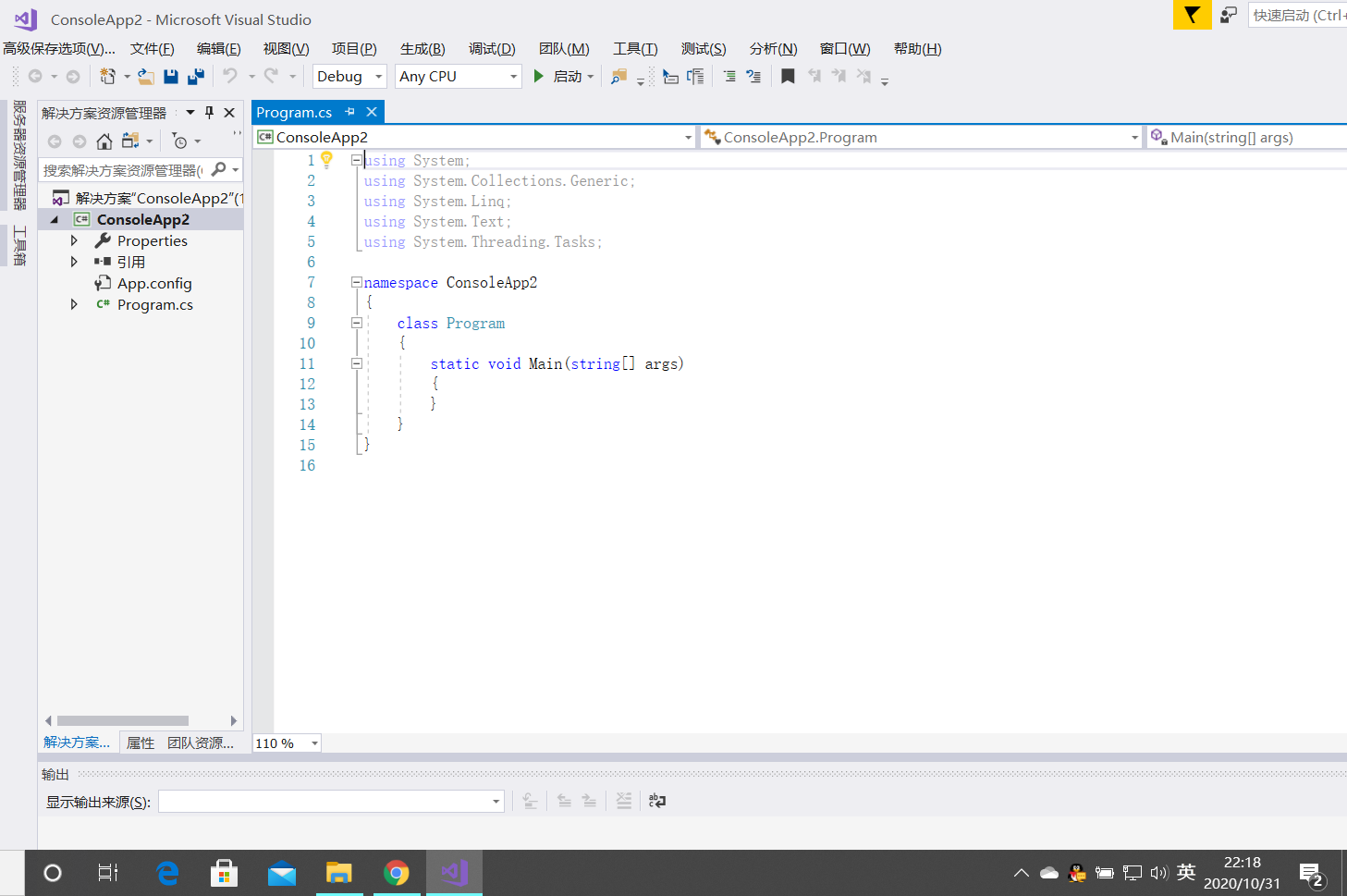Click the lightbulb quick actions icon on line 1
This screenshot has height=896, width=1347.
[326, 160]
